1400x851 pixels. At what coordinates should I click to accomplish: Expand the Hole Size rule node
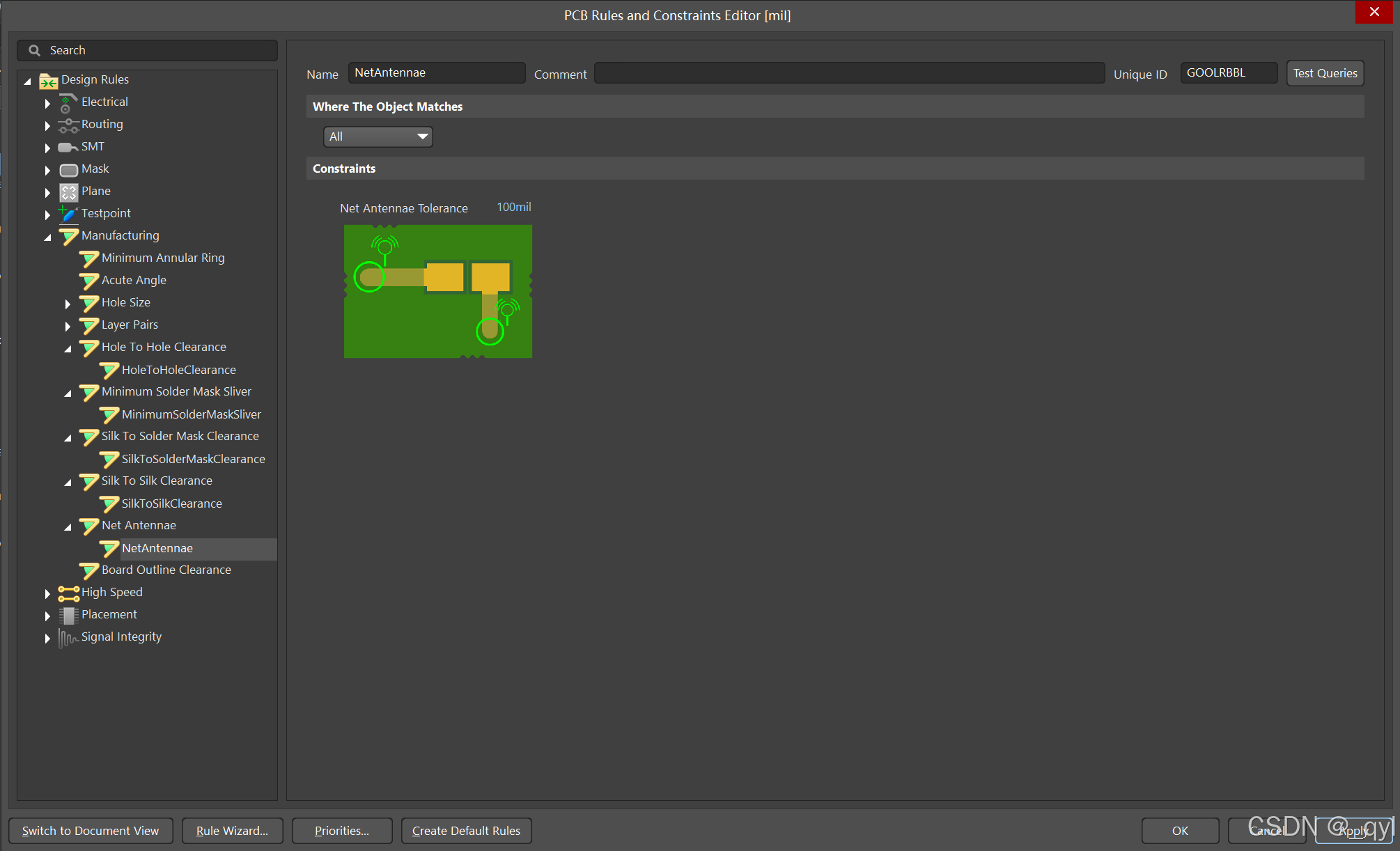point(68,304)
